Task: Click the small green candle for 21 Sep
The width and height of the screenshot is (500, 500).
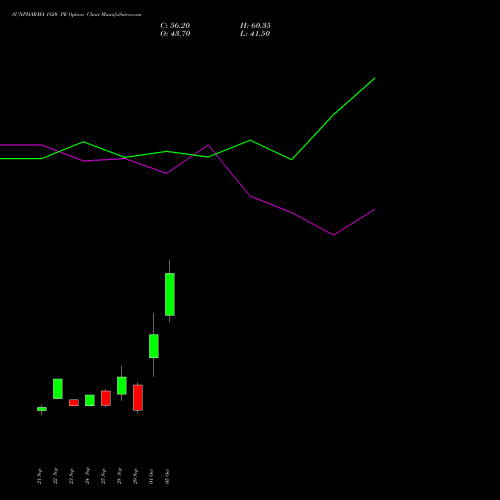Action: click(x=42, y=409)
